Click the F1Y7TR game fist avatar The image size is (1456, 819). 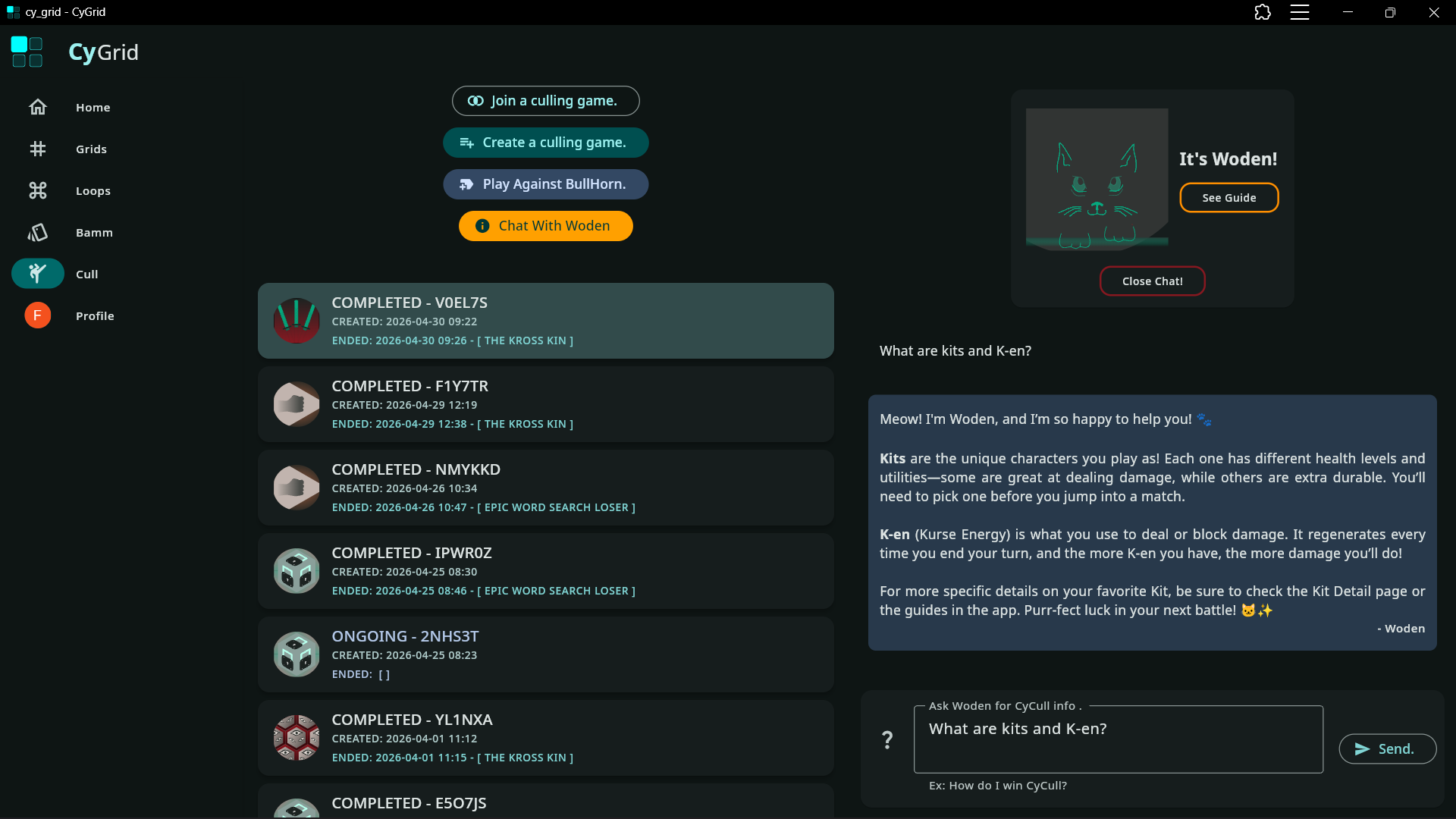[297, 404]
